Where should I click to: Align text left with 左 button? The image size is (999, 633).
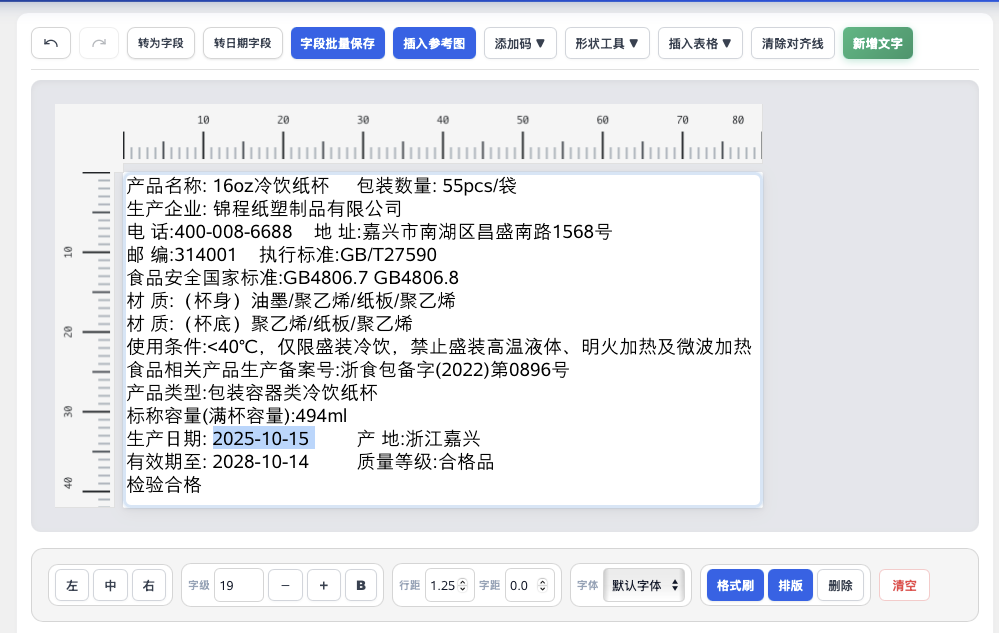[72, 585]
